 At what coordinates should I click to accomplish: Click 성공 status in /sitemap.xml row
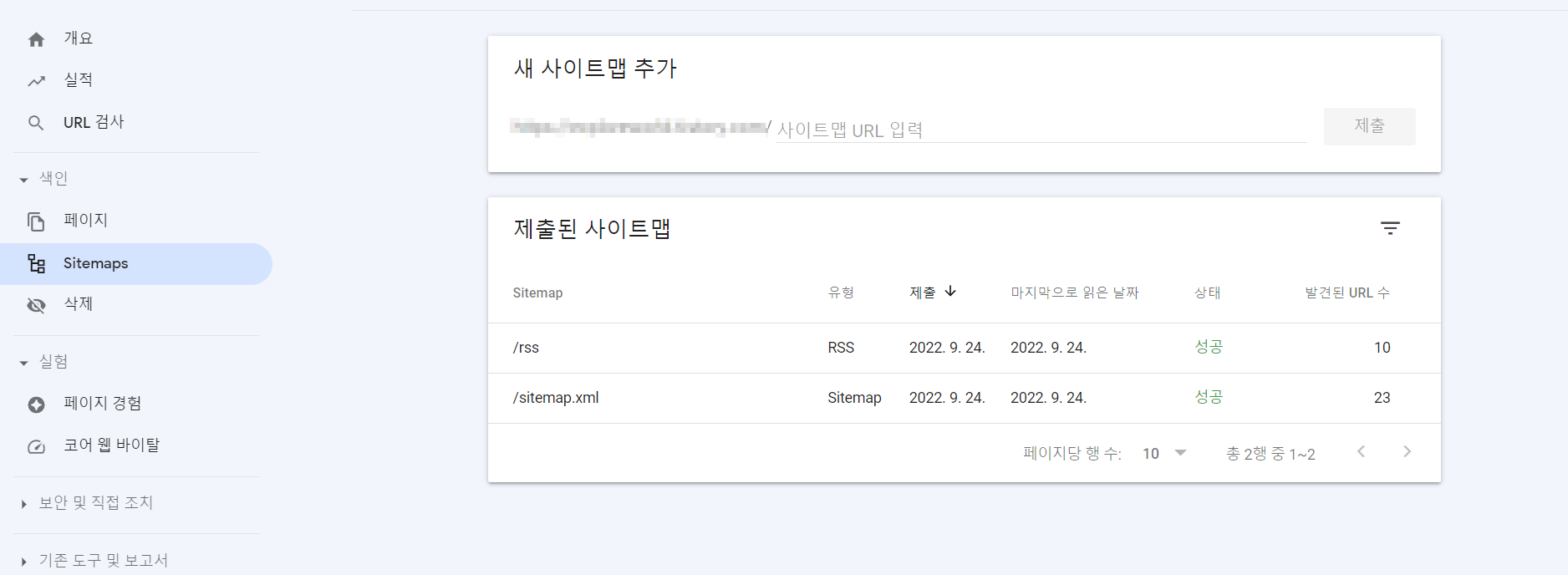[x=1209, y=397]
